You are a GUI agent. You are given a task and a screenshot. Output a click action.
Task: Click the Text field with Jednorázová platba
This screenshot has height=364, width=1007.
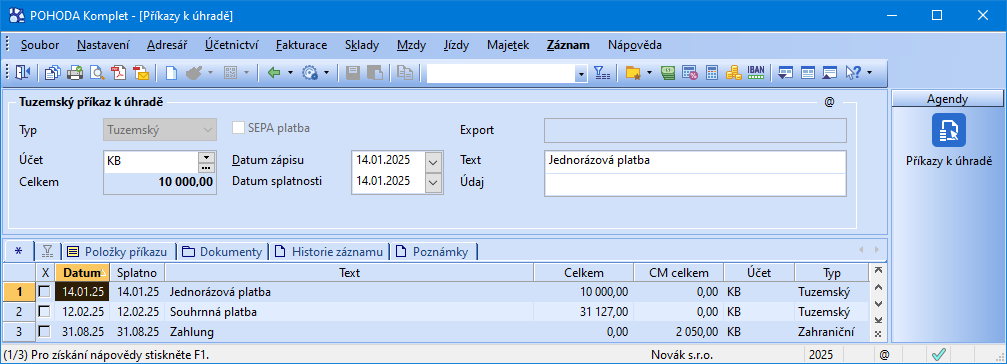pyautogui.click(x=695, y=160)
